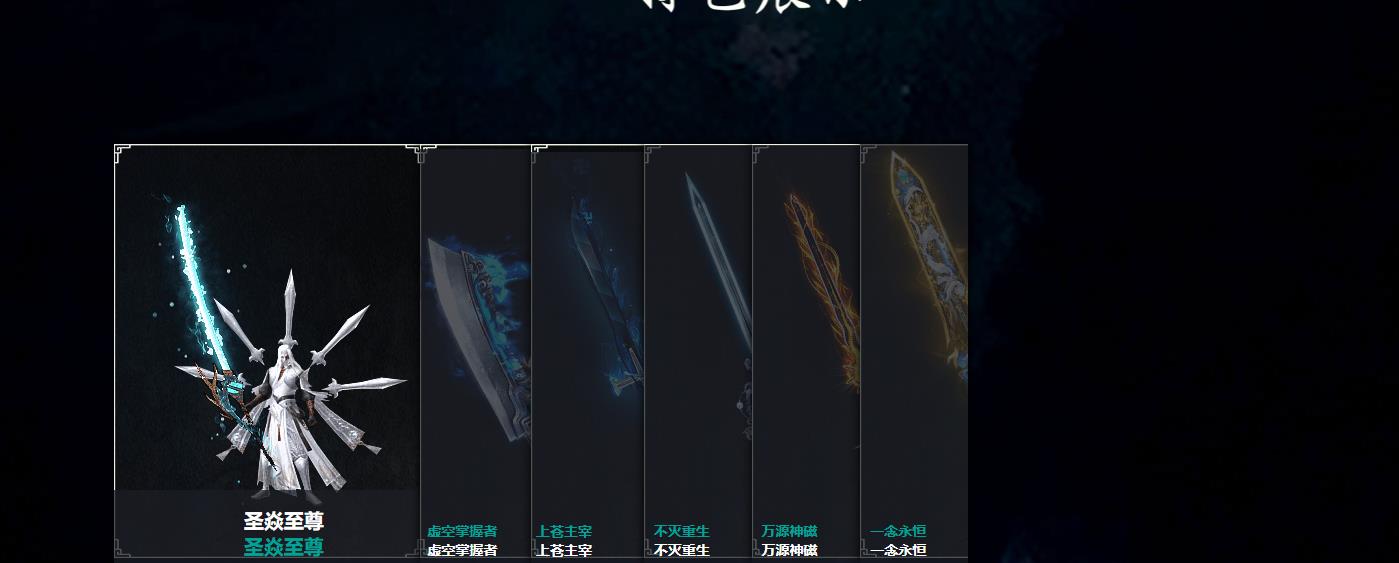
Task: Click the teal 圣焱至尊 subtitle text
Action: 284,546
